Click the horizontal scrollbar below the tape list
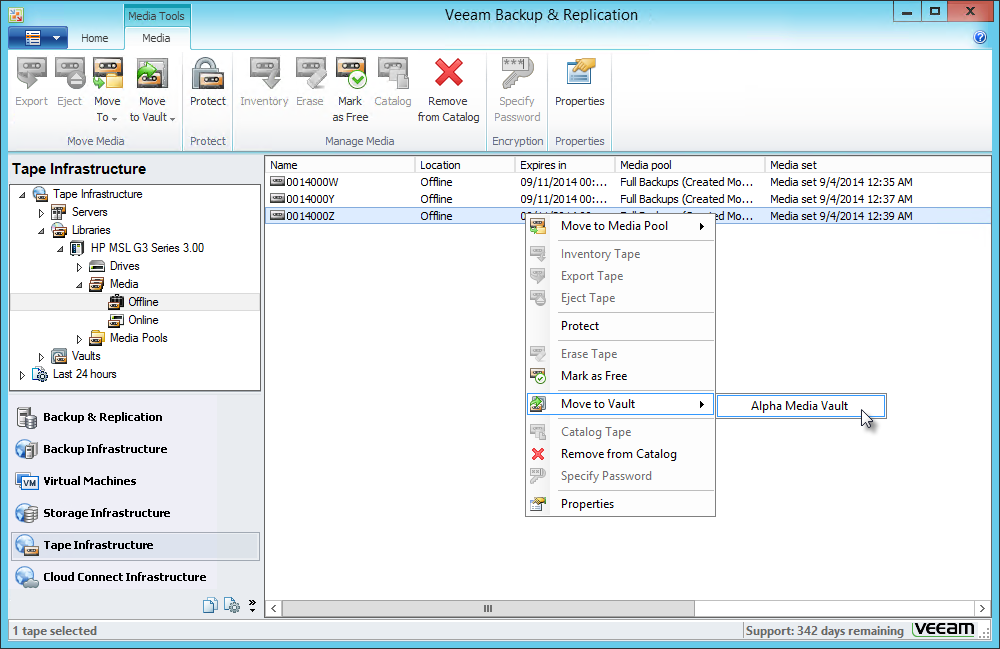 (487, 608)
